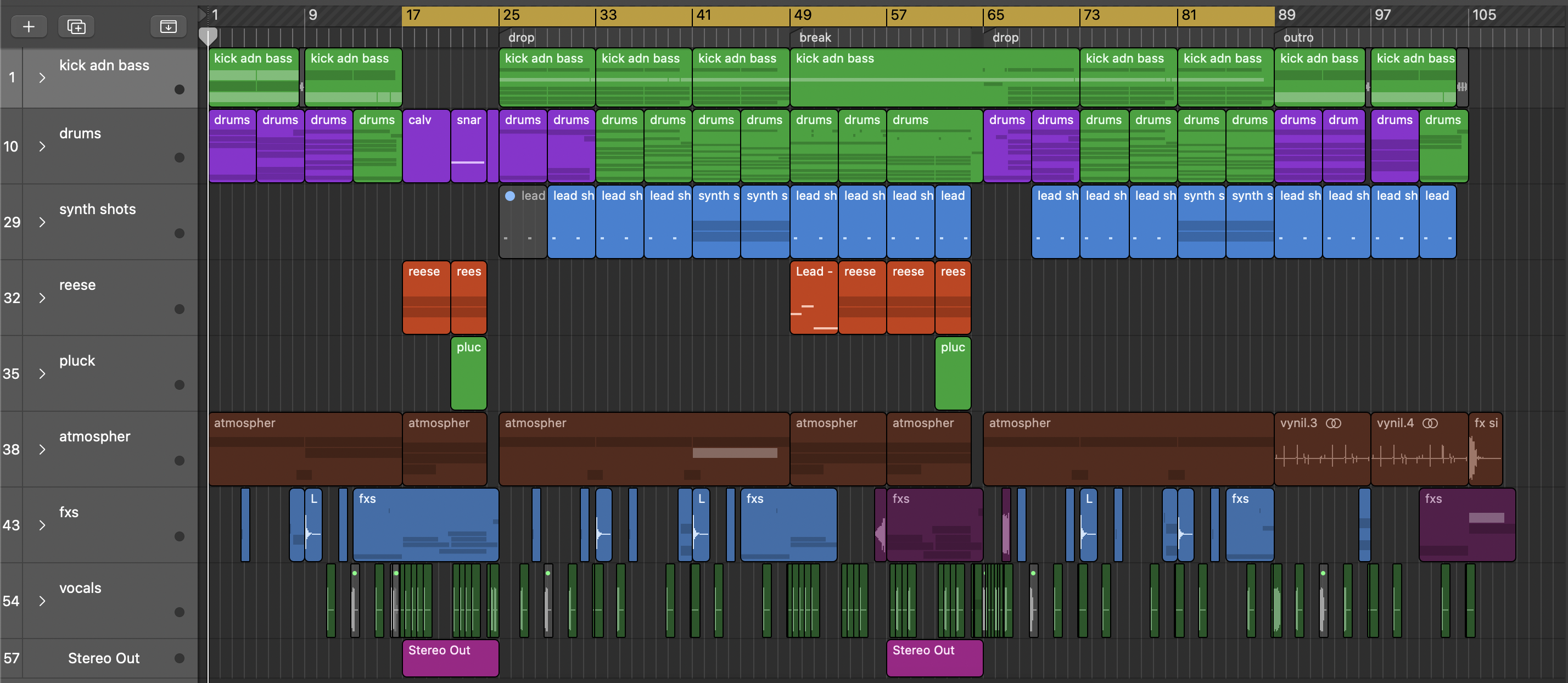Select the outro arrangement marker
1568x683 pixels.
tap(1298, 37)
